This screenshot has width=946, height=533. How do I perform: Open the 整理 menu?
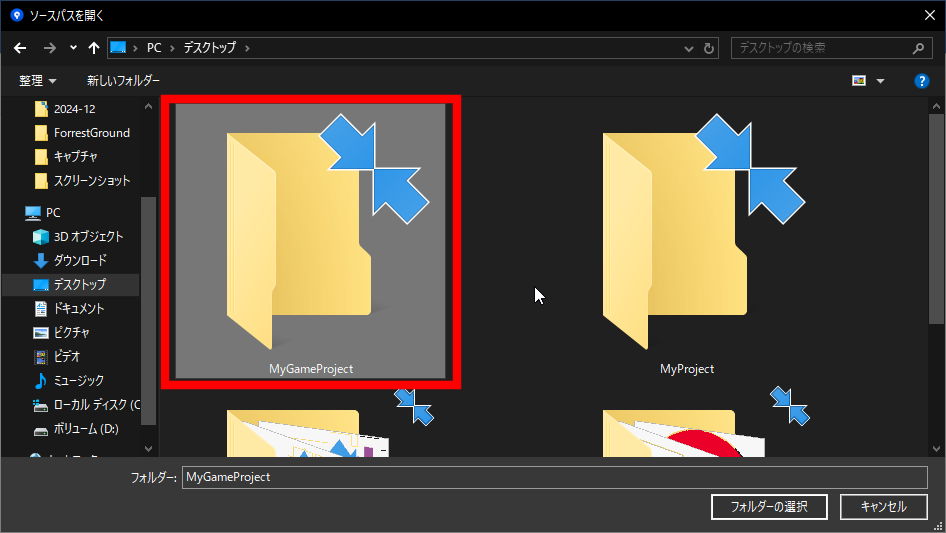37,80
